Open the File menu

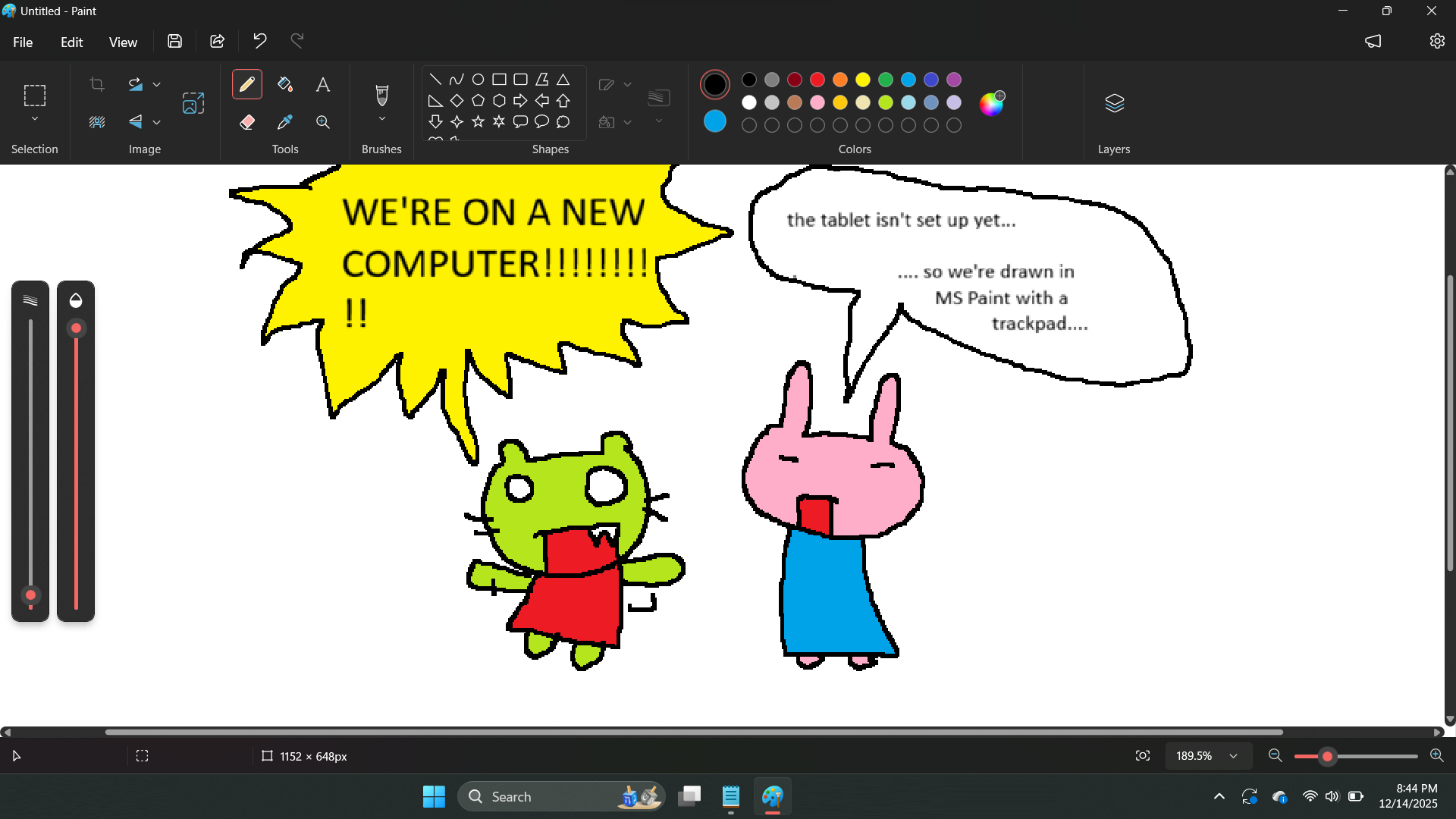point(23,42)
